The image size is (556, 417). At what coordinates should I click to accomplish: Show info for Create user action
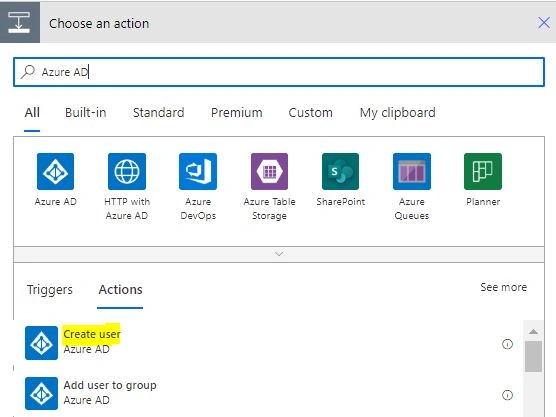coord(507,344)
